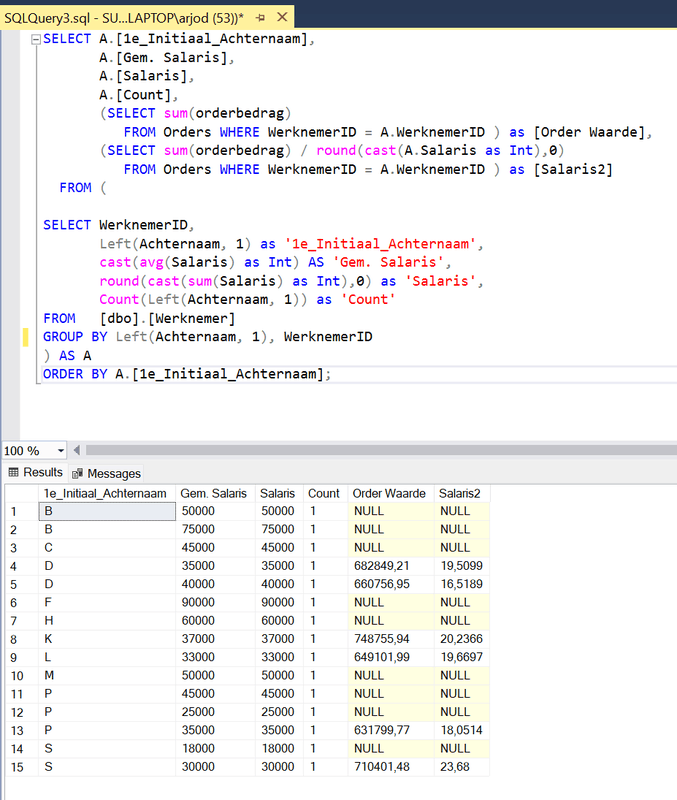Place cursor on GROUP BY line in editor
The width and height of the screenshot is (677, 800).
(x=207, y=337)
